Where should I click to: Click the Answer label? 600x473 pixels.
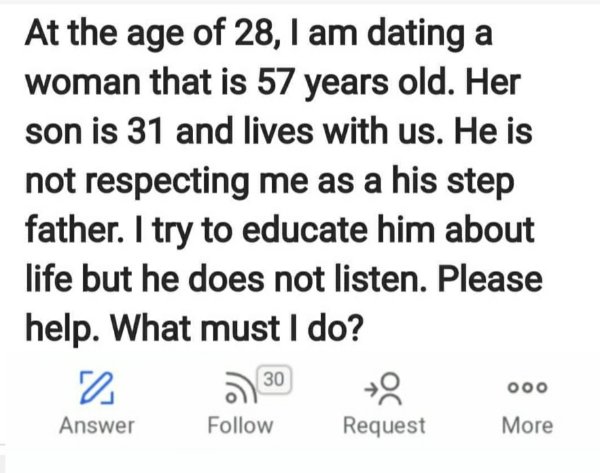point(97,426)
